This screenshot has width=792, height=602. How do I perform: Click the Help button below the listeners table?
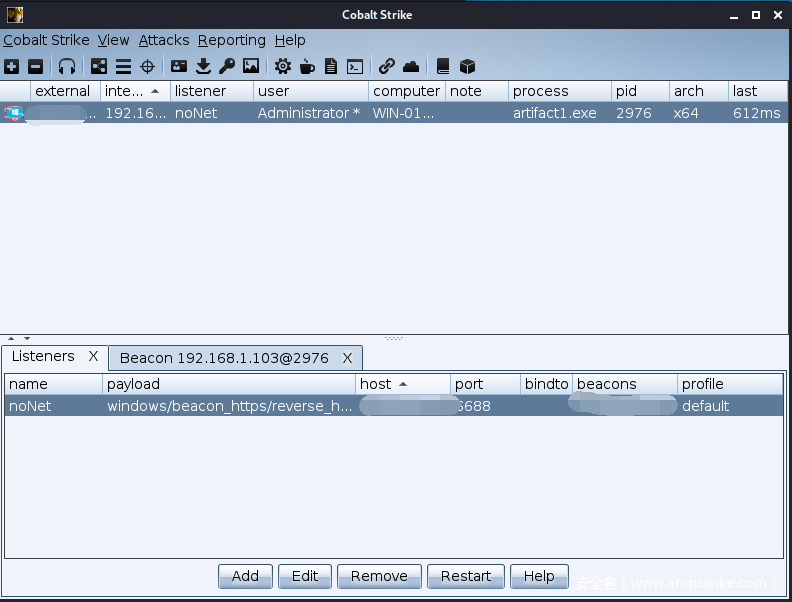click(x=539, y=576)
